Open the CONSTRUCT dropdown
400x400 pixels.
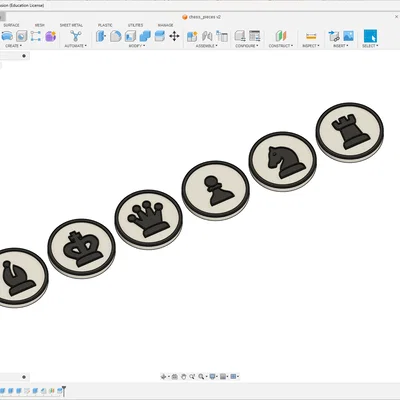[281, 46]
